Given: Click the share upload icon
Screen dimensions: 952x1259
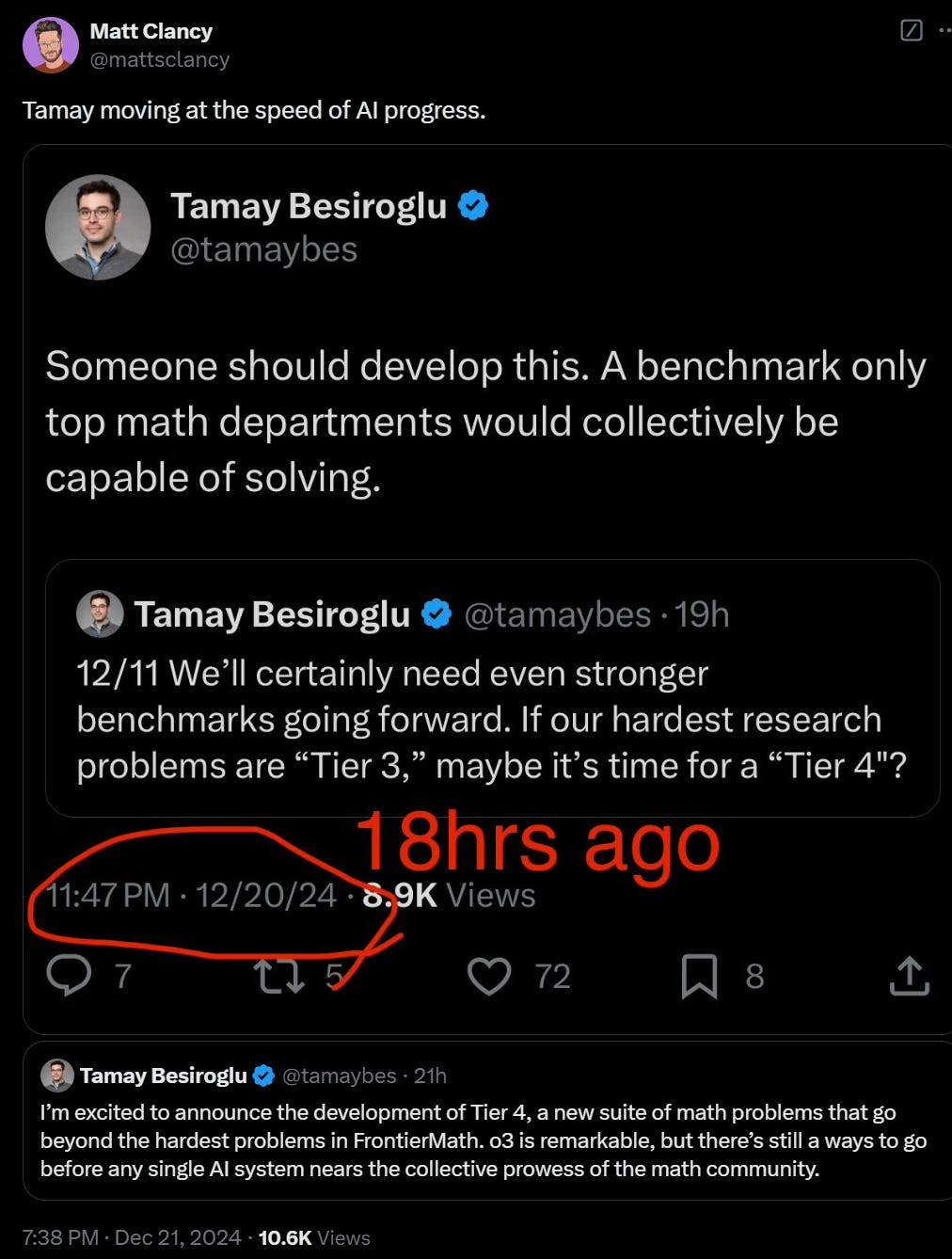Looking at the screenshot, I should [x=909, y=976].
